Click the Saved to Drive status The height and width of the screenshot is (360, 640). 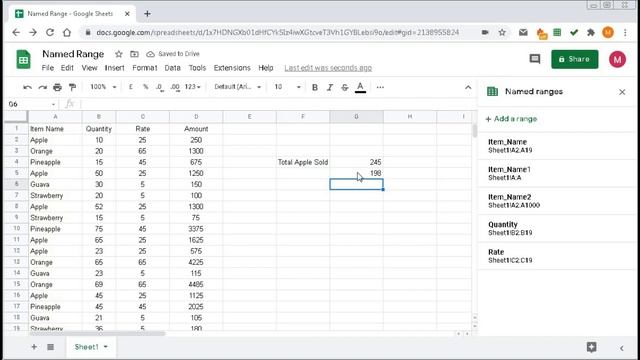tap(173, 54)
